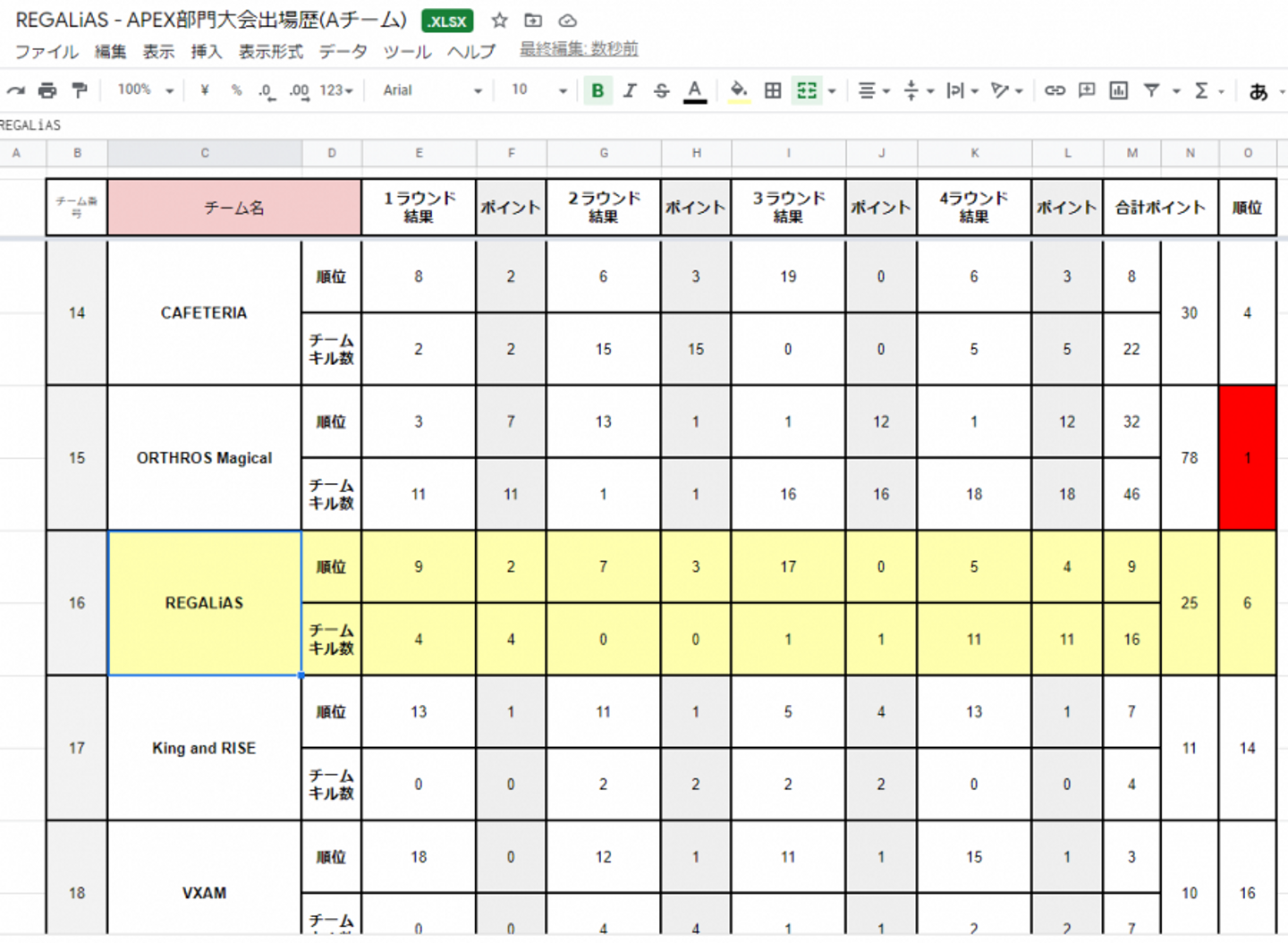Toggle italic formatting

click(x=630, y=90)
